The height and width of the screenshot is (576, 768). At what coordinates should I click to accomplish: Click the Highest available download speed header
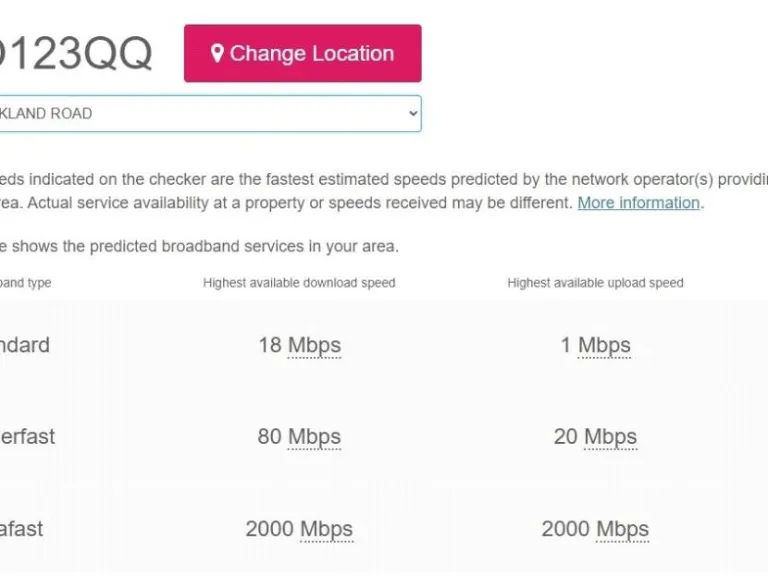tap(299, 283)
